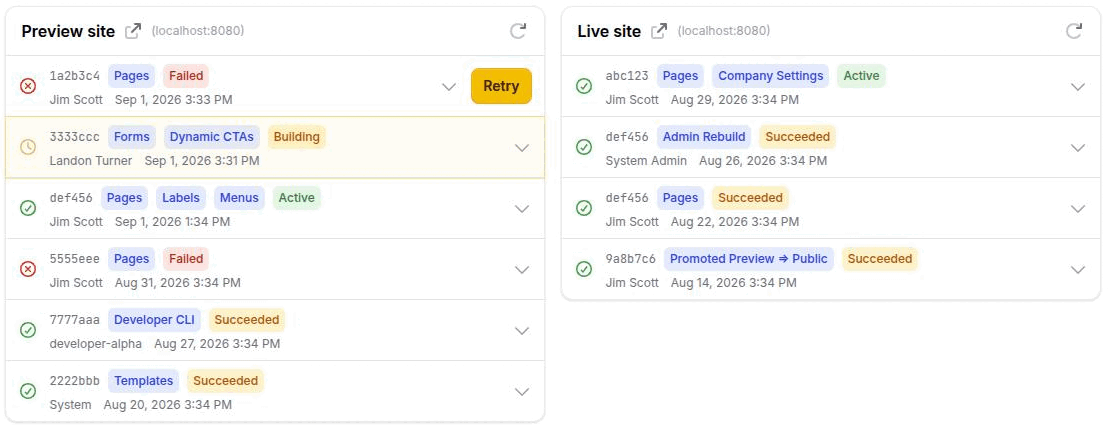Refresh the Live site deployments list
The image size is (1110, 430).
coord(1074,30)
